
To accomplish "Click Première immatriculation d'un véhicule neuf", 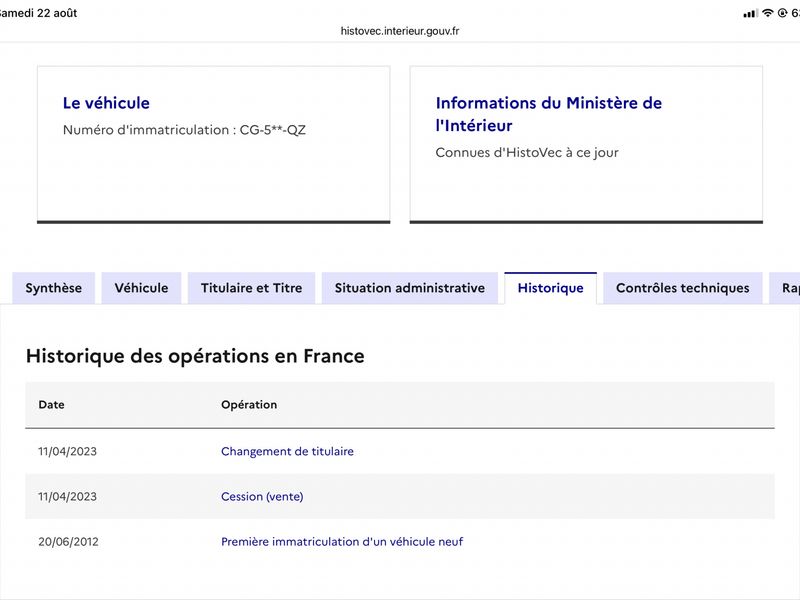I will point(342,542).
